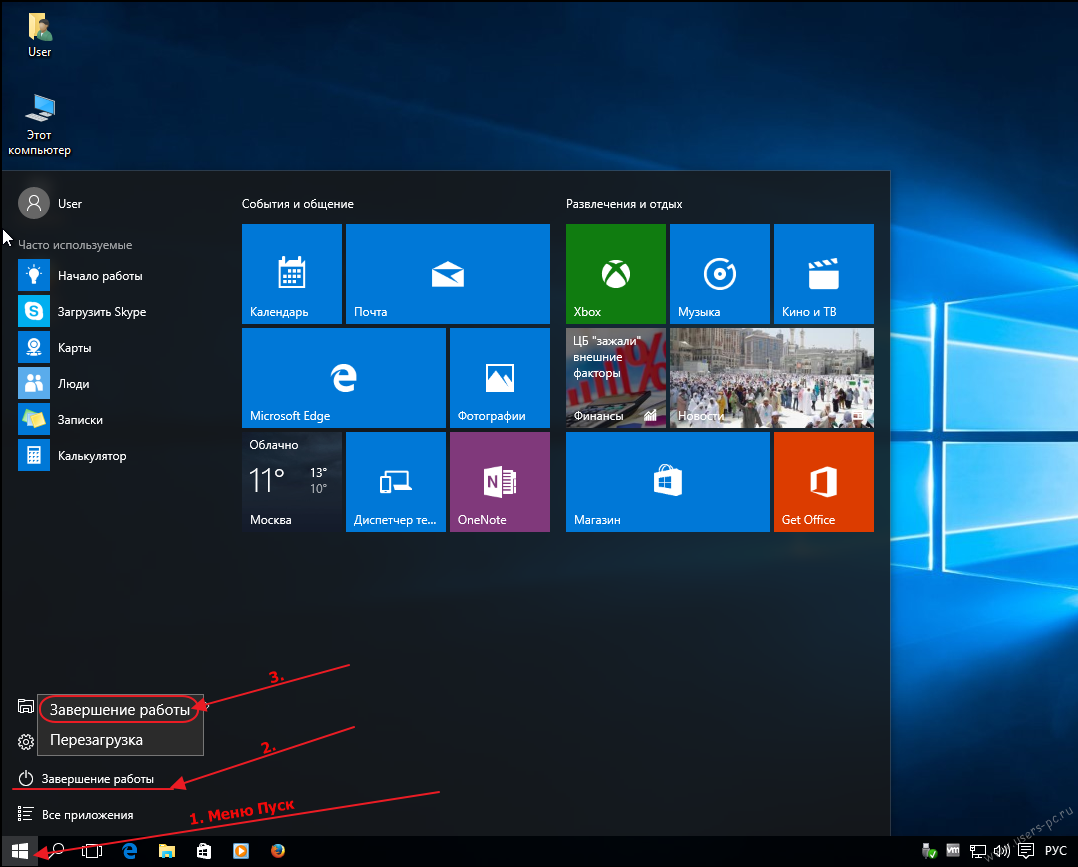Open the Action Center notifications icon

point(1026,851)
